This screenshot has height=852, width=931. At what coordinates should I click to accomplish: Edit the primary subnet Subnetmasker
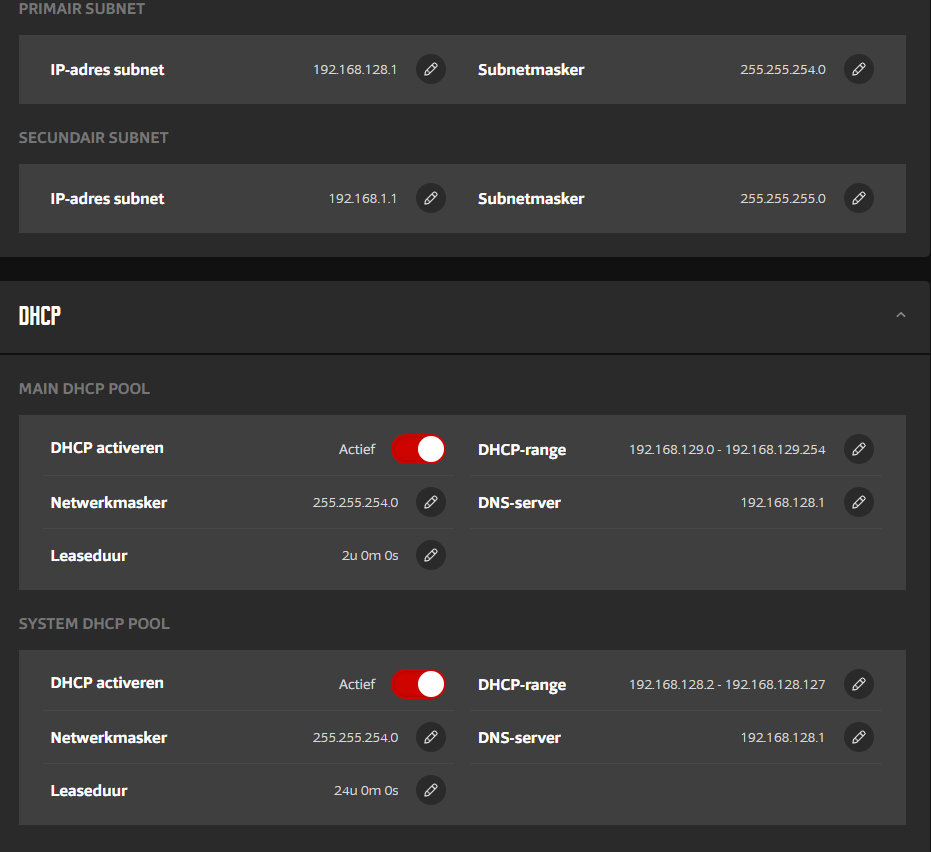(858, 69)
